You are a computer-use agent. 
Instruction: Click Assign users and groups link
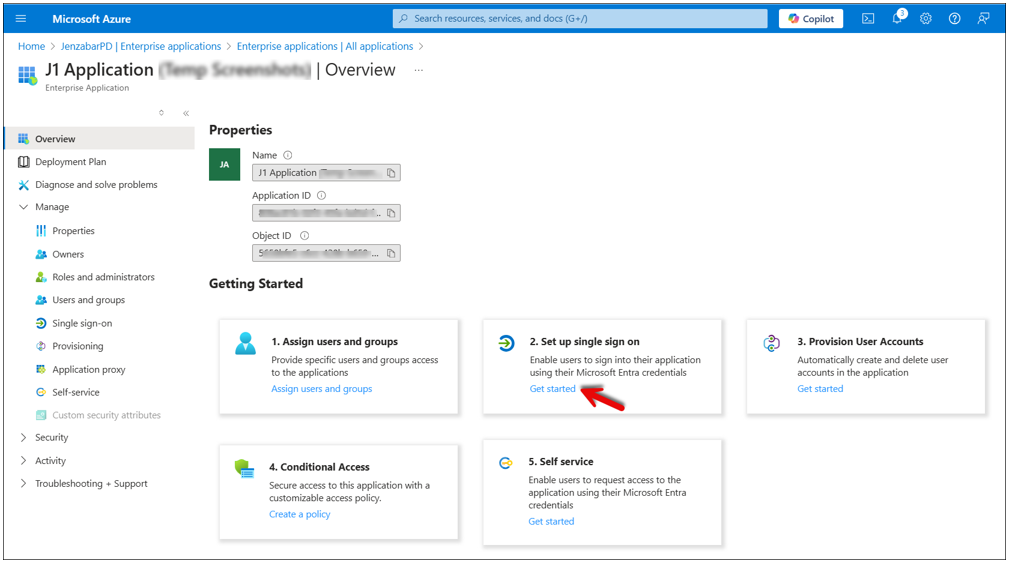click(x=321, y=389)
